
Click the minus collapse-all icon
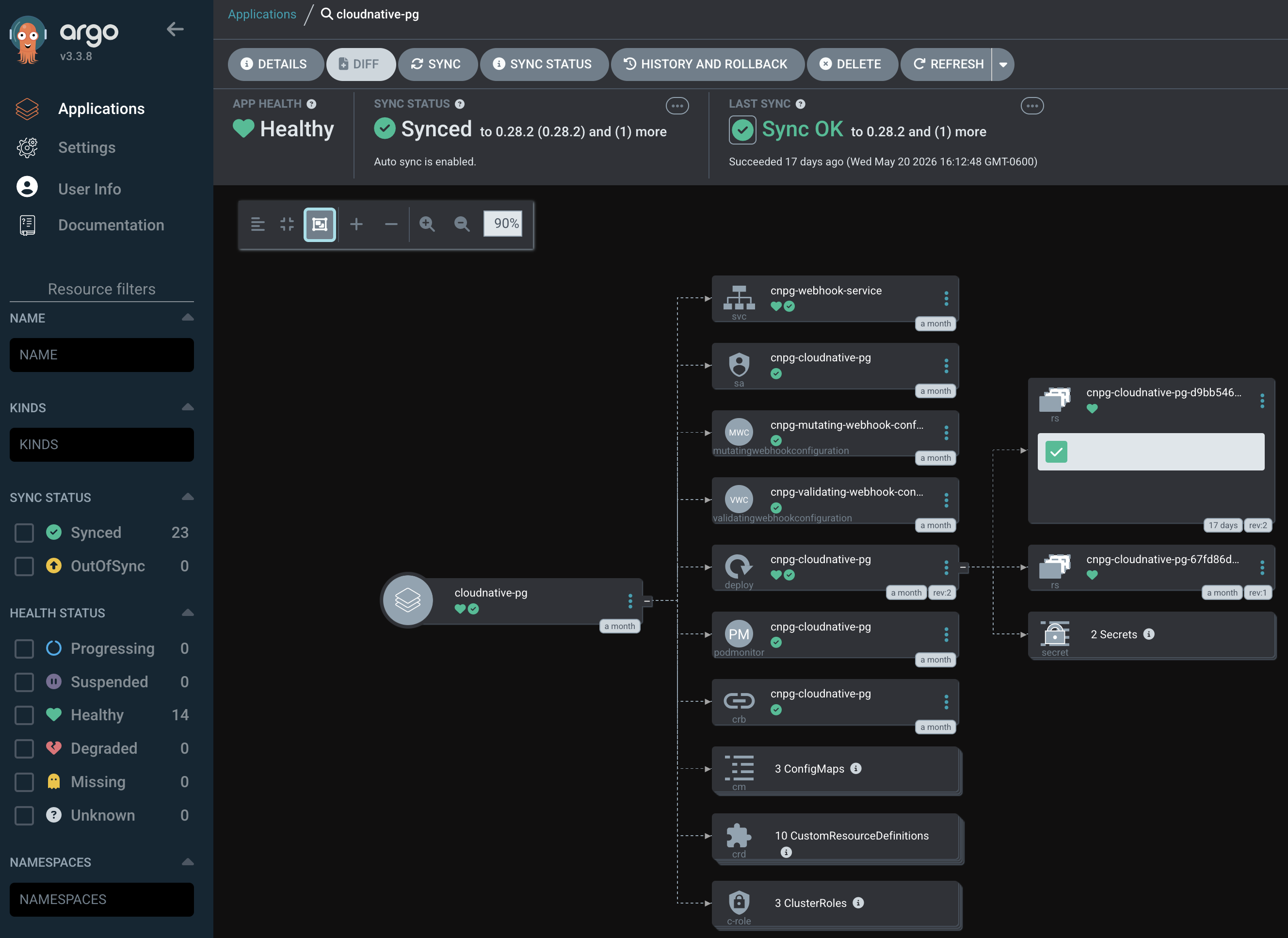coord(391,225)
